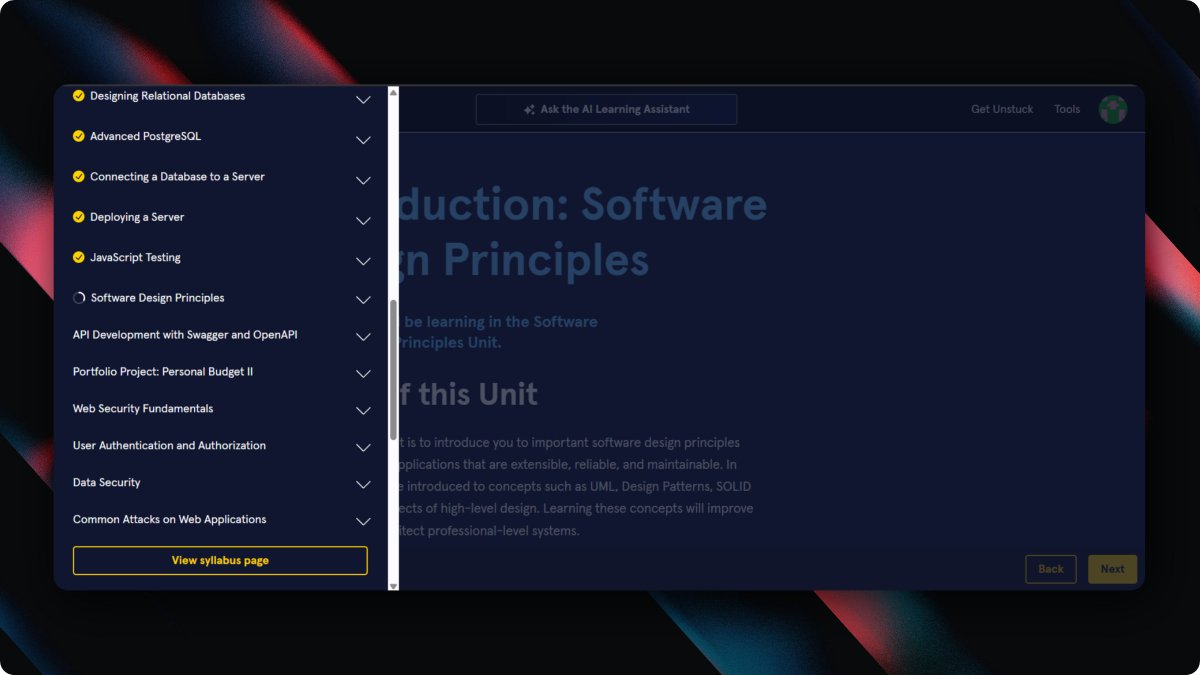Expand the Designing Relational Databases chevron

(364, 100)
